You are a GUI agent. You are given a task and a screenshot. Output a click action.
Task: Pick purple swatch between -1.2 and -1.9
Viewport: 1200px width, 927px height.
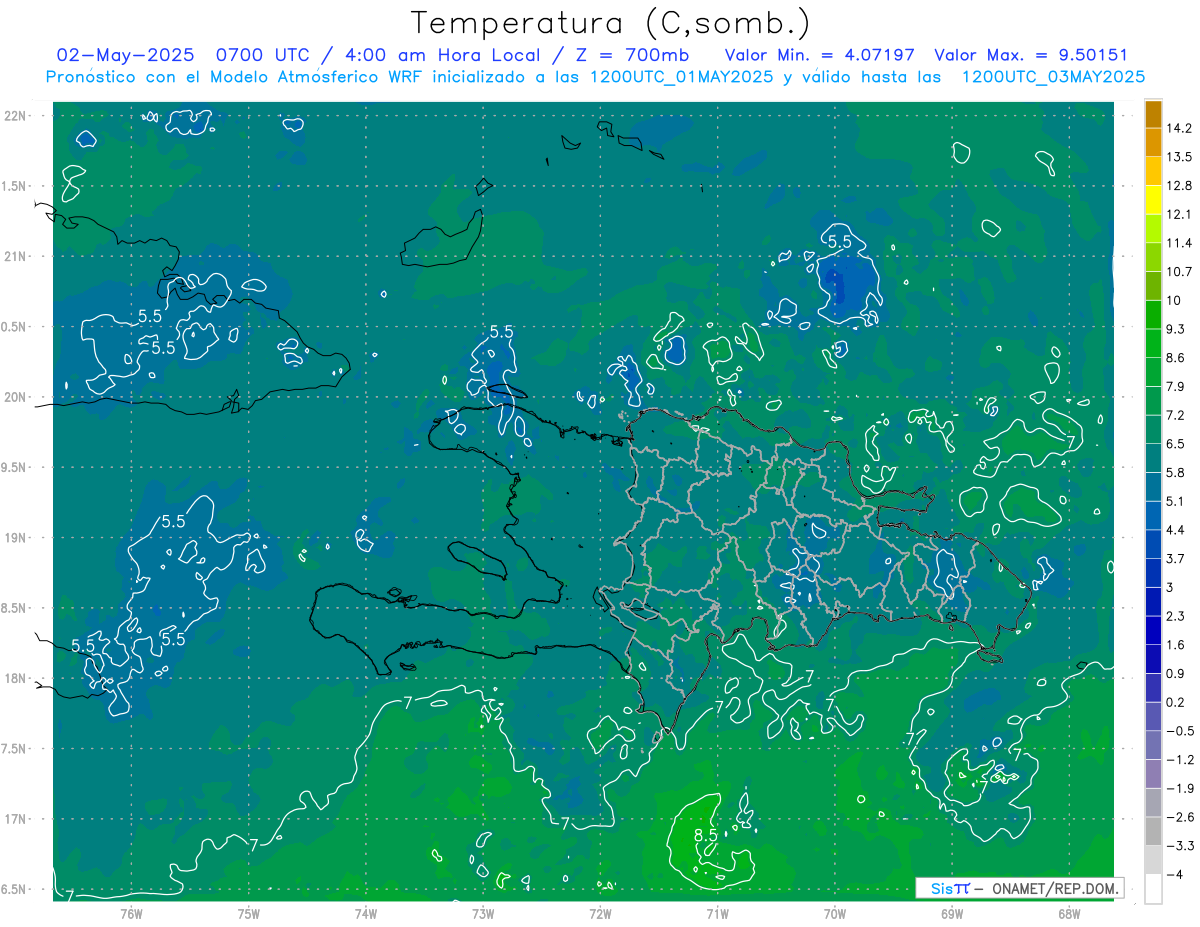coord(1153,774)
